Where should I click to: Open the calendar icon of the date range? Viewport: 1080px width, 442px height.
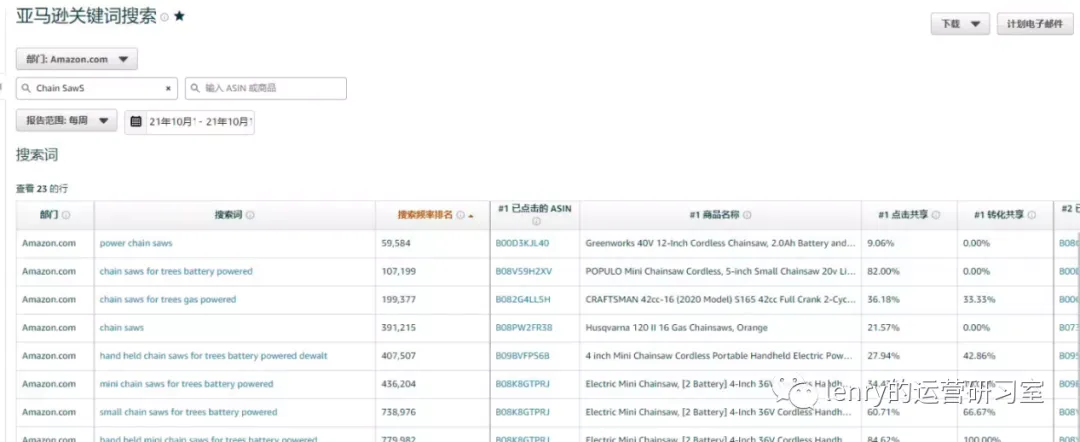pyautogui.click(x=136, y=121)
